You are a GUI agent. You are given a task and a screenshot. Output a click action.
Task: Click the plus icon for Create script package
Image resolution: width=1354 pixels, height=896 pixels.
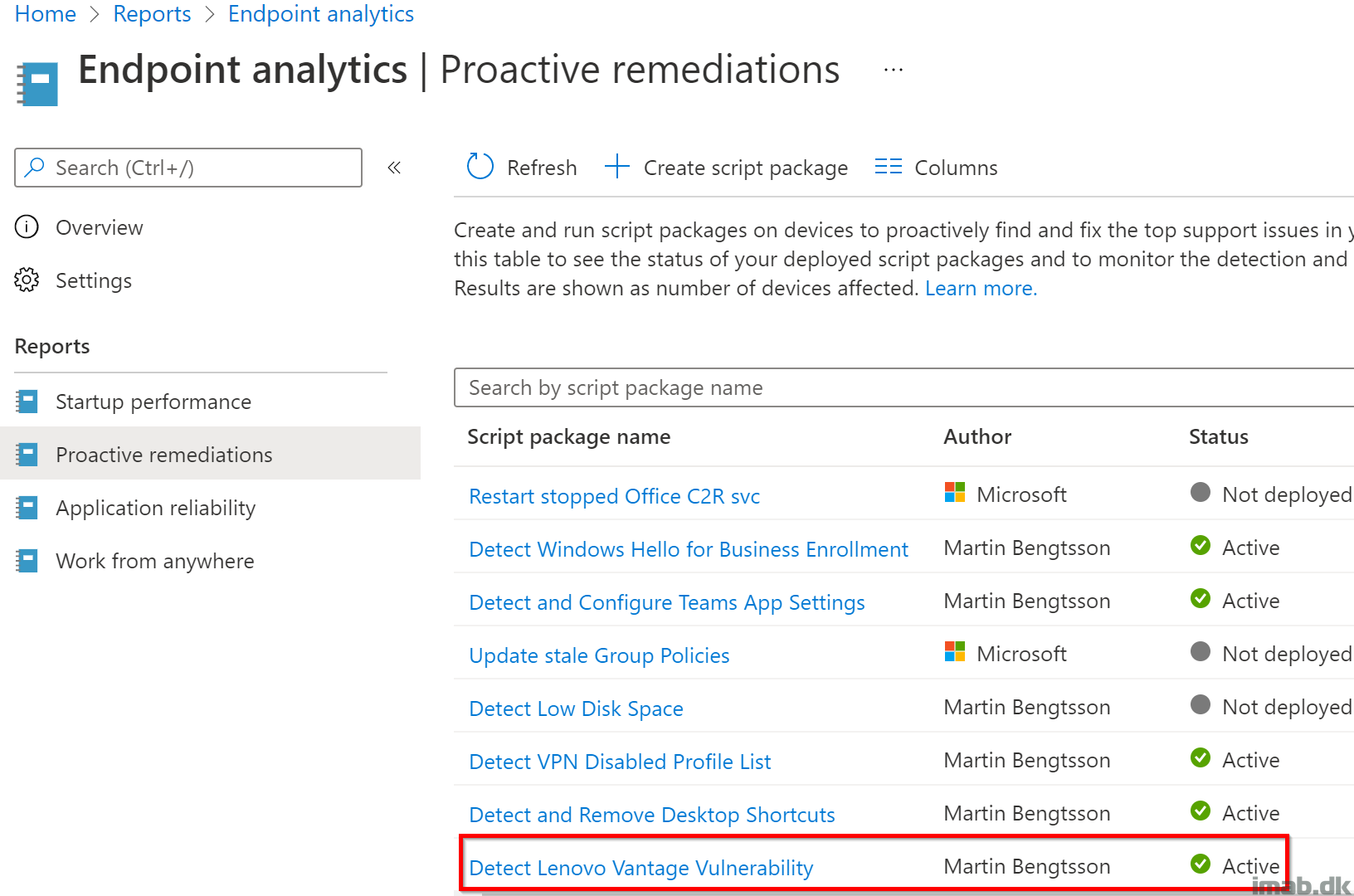coord(617,167)
